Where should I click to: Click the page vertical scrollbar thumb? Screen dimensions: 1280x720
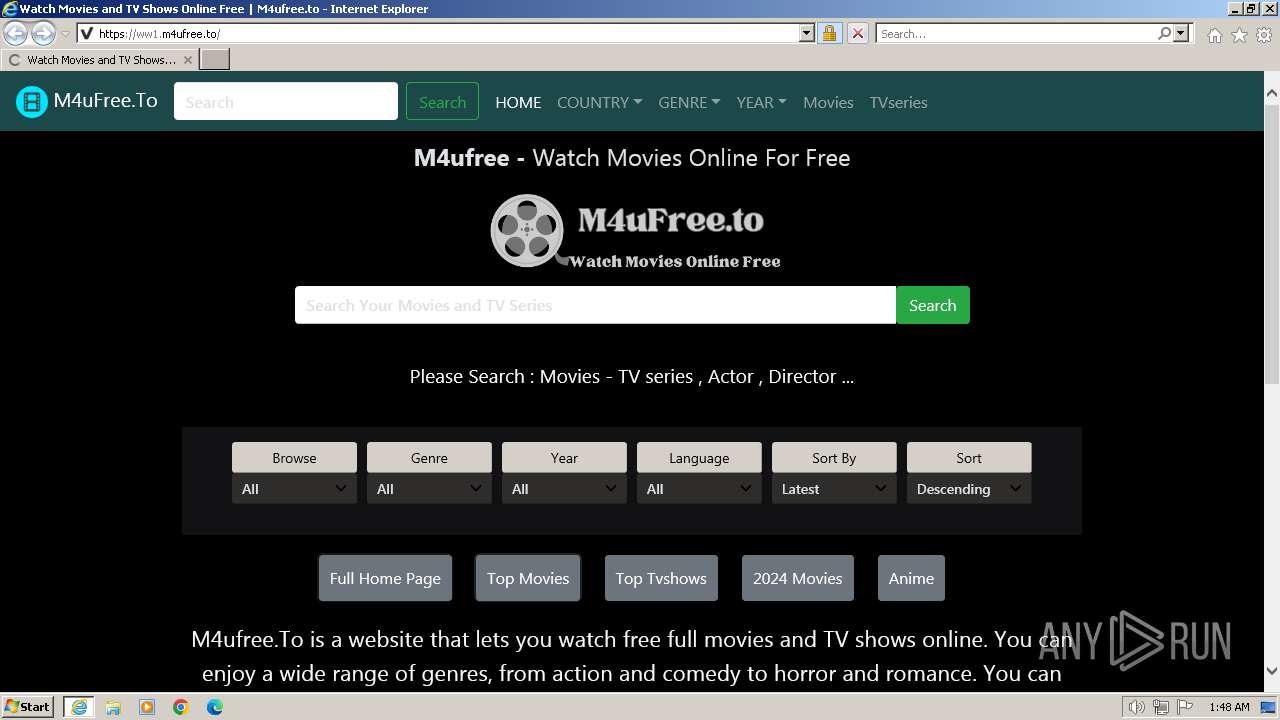click(x=1271, y=245)
